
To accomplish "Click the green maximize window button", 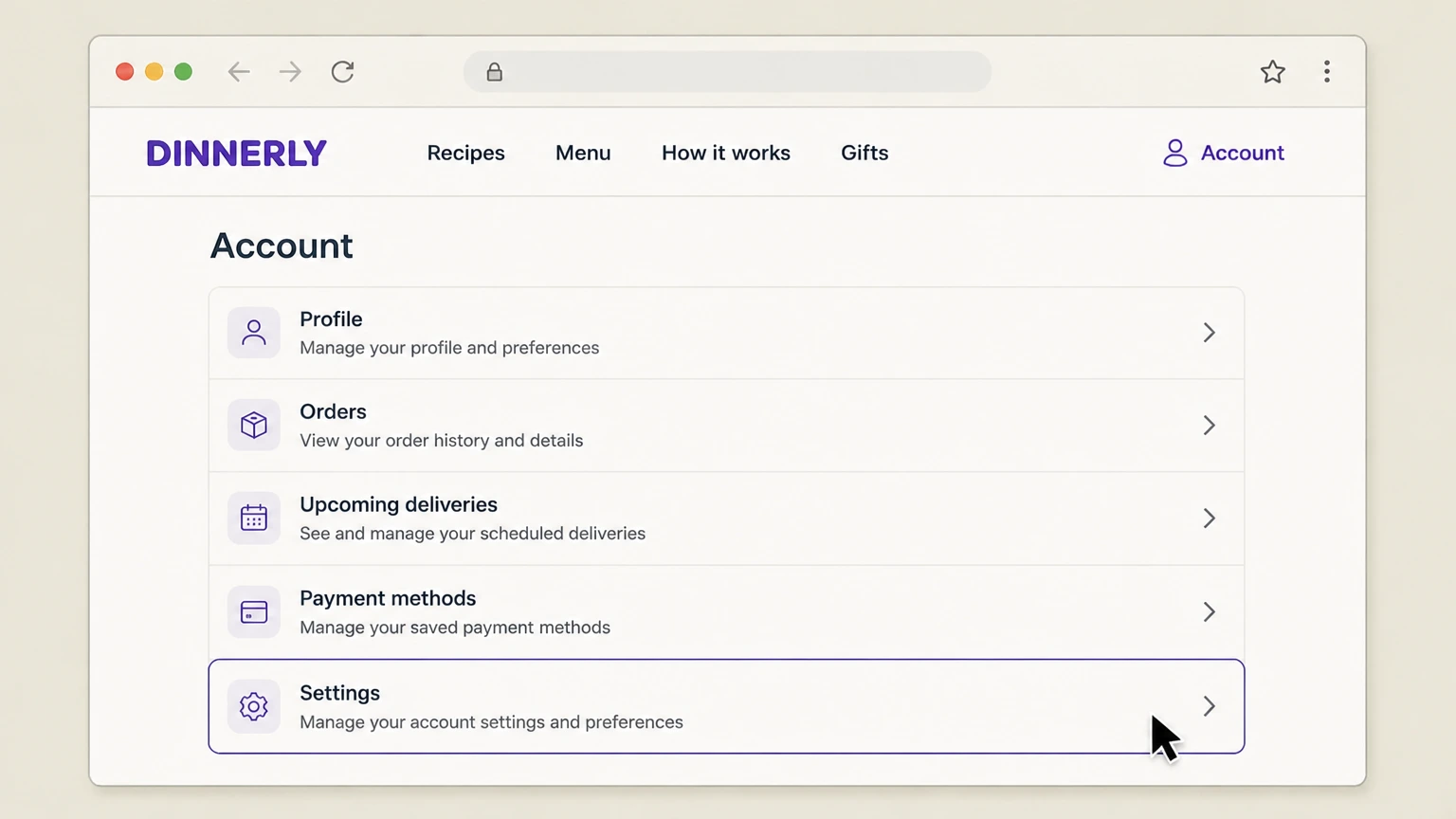I will coord(183,72).
